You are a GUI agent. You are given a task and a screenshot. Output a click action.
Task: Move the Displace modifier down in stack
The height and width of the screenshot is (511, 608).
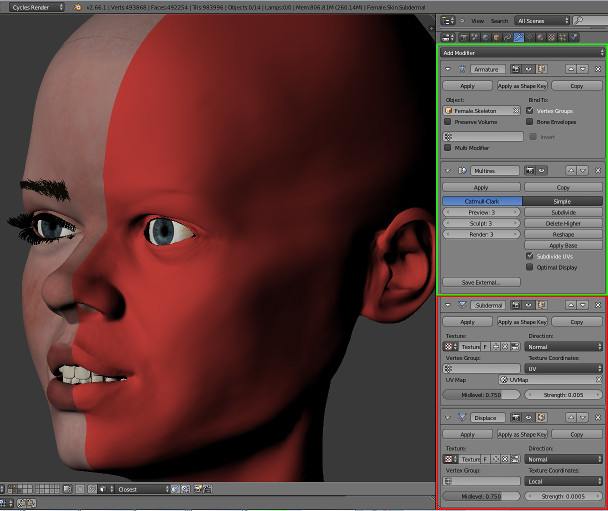(x=584, y=418)
